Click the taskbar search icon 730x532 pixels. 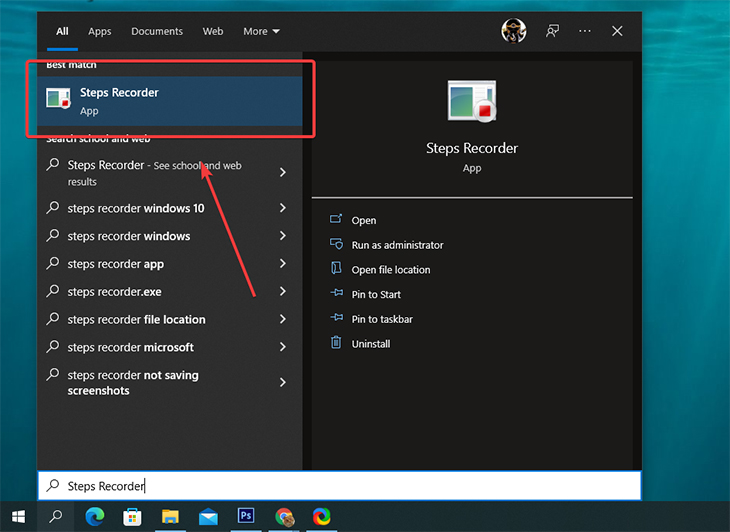[x=56, y=517]
